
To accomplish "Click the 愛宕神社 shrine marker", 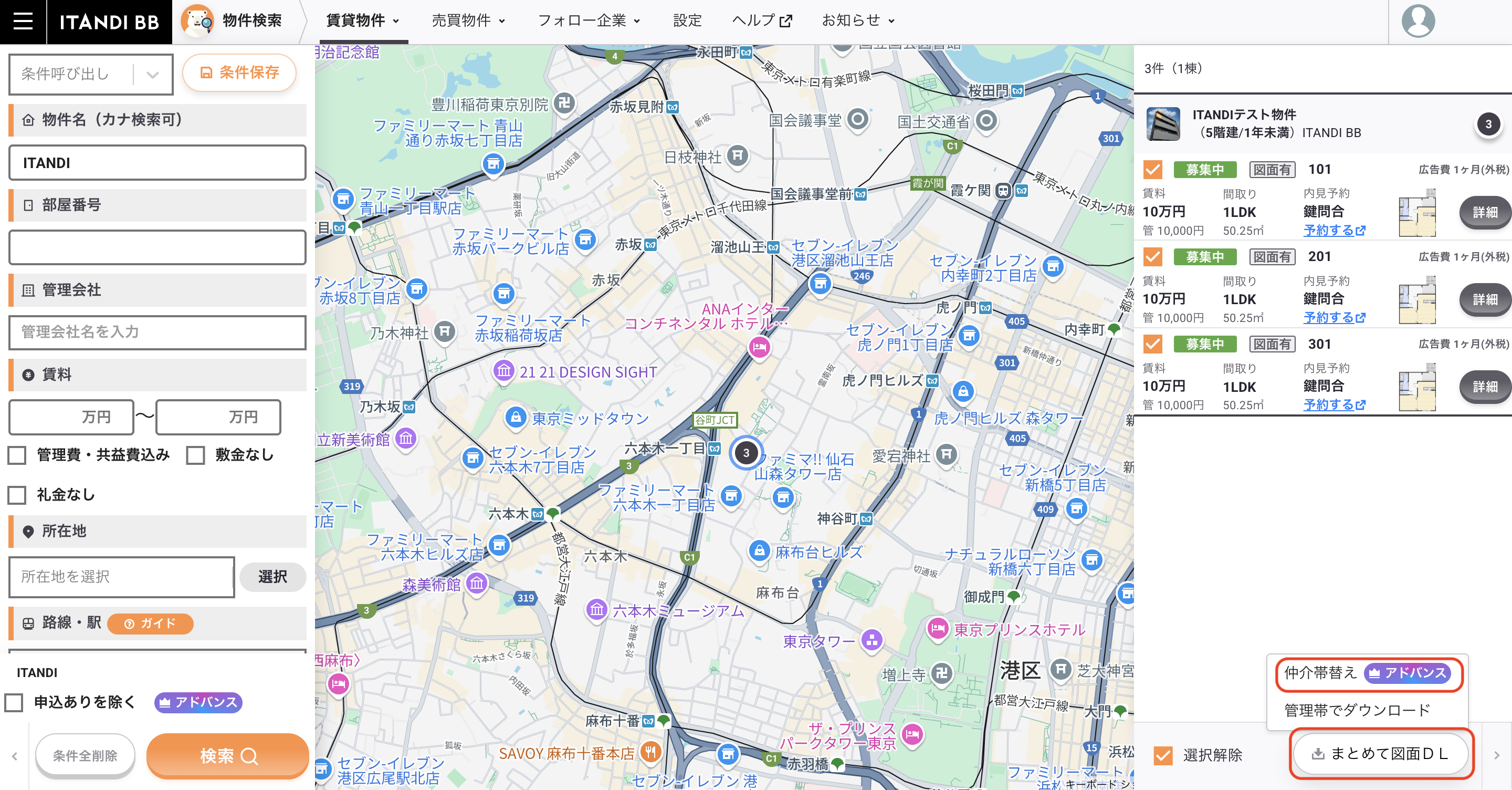I will coord(946,454).
